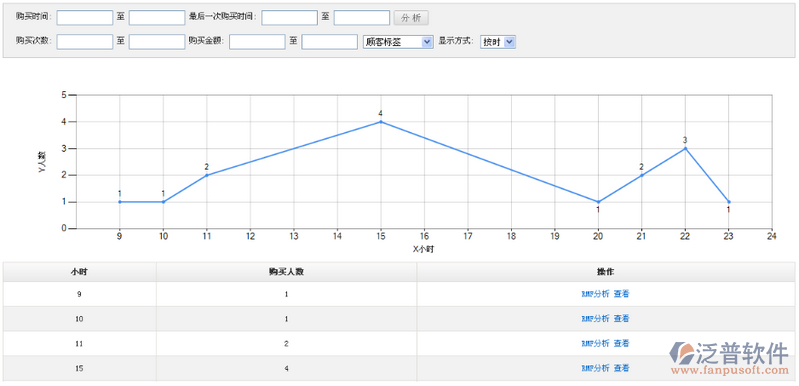Select the 购买金额 minimum field
Viewport: 799px width, 386px height.
pyautogui.click(x=257, y=42)
